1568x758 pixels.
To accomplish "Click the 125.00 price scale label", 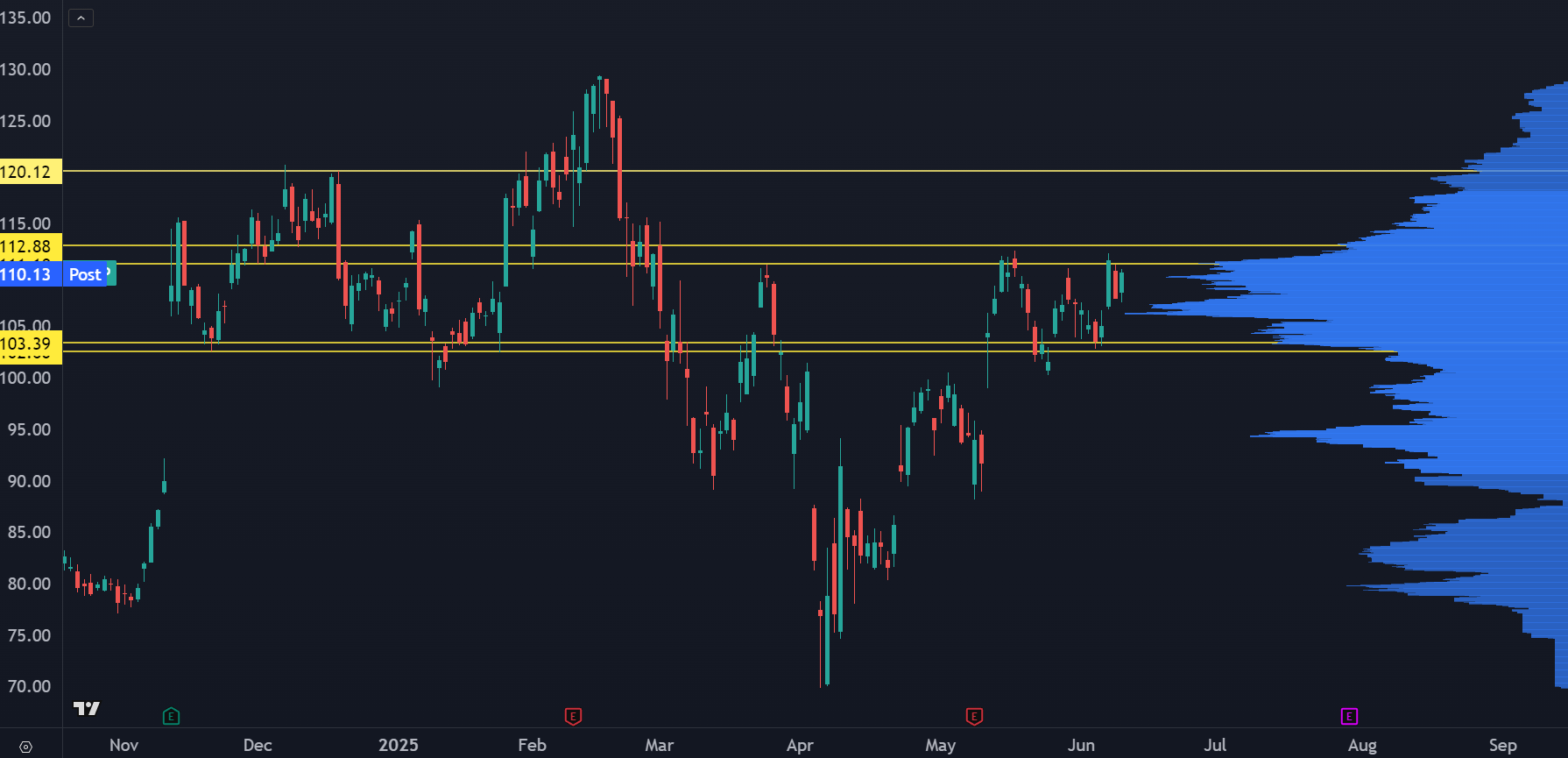I will [x=26, y=121].
